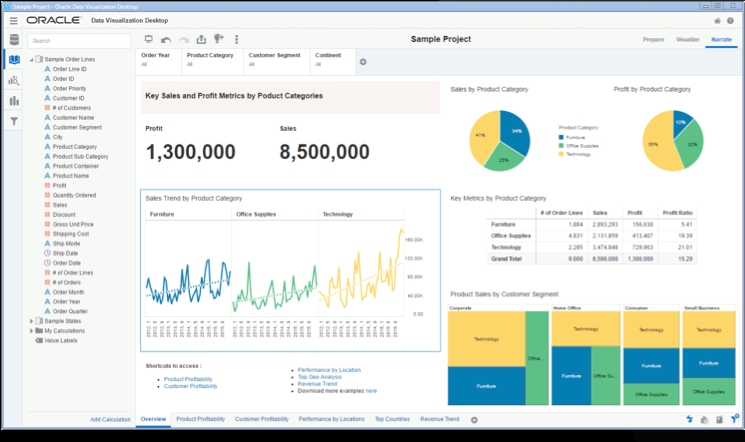The height and width of the screenshot is (442, 745).
Task: Click the Present mode toolbar icon
Action: click(x=149, y=39)
